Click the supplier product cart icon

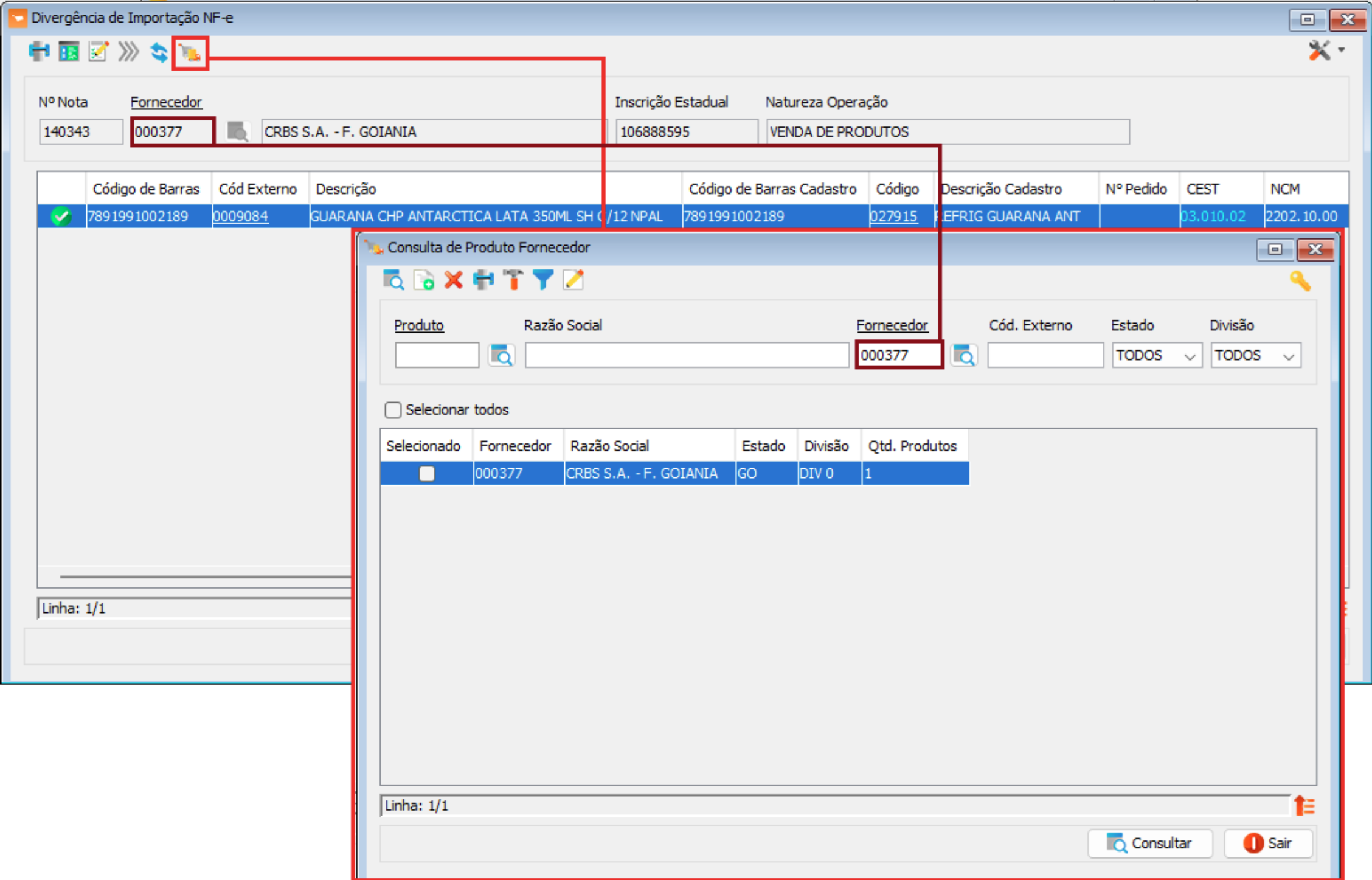click(190, 54)
